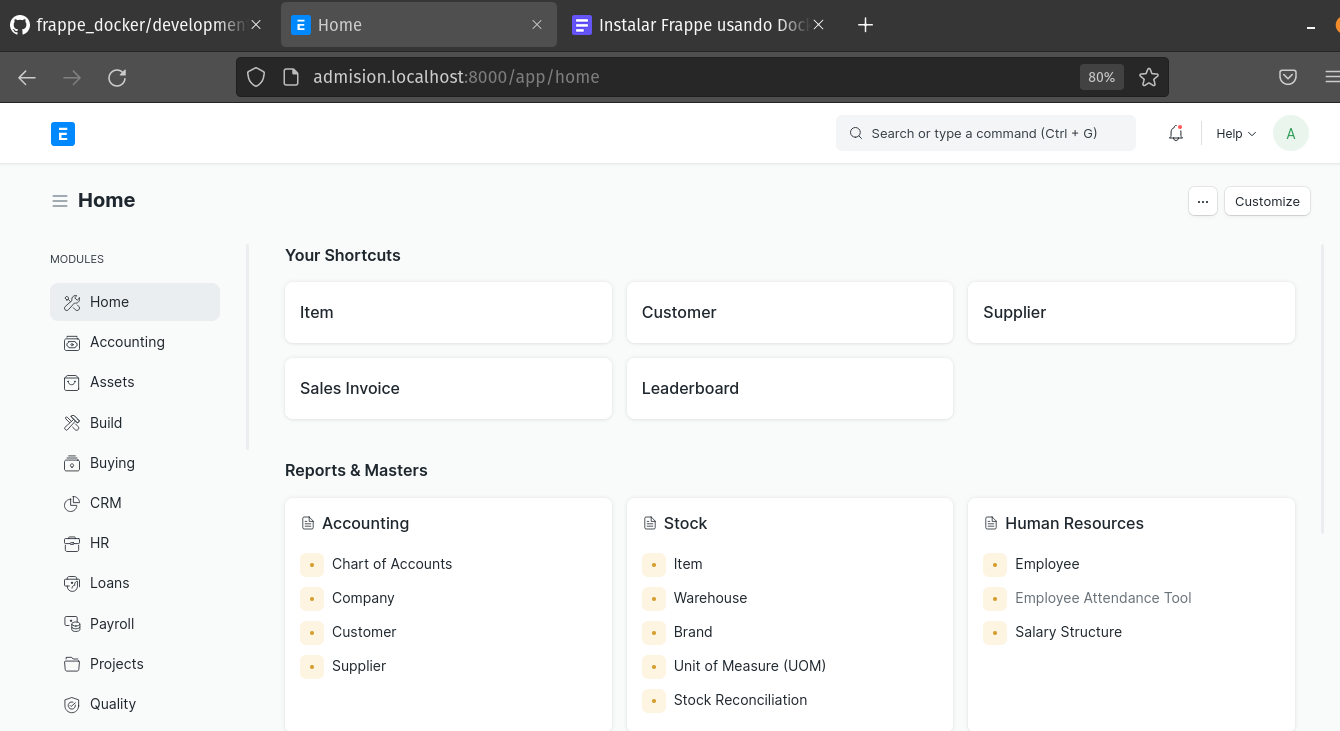Click the Assets module icon

point(72,382)
